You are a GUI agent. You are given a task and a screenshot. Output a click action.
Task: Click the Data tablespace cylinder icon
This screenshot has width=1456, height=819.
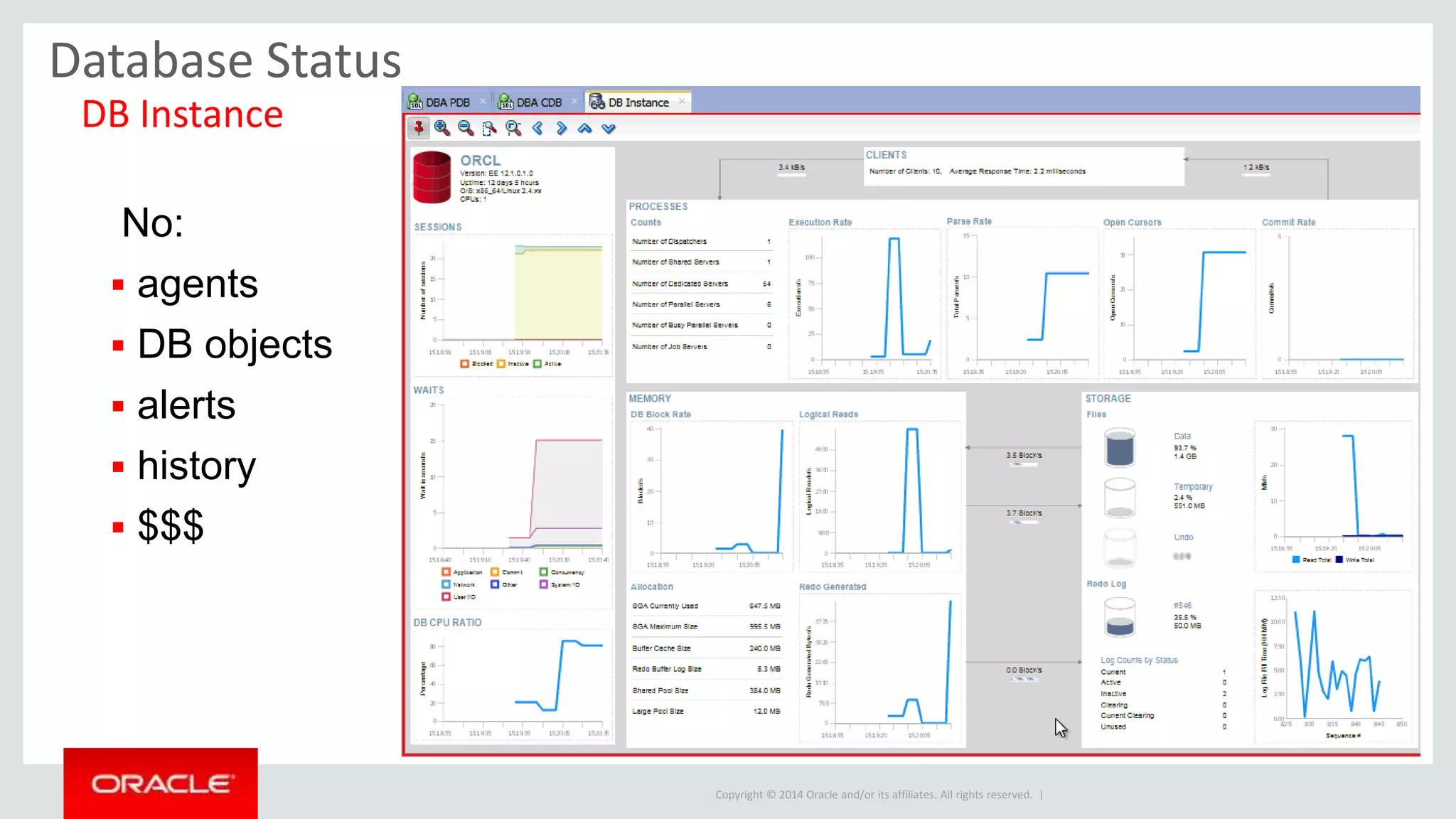pos(1120,447)
